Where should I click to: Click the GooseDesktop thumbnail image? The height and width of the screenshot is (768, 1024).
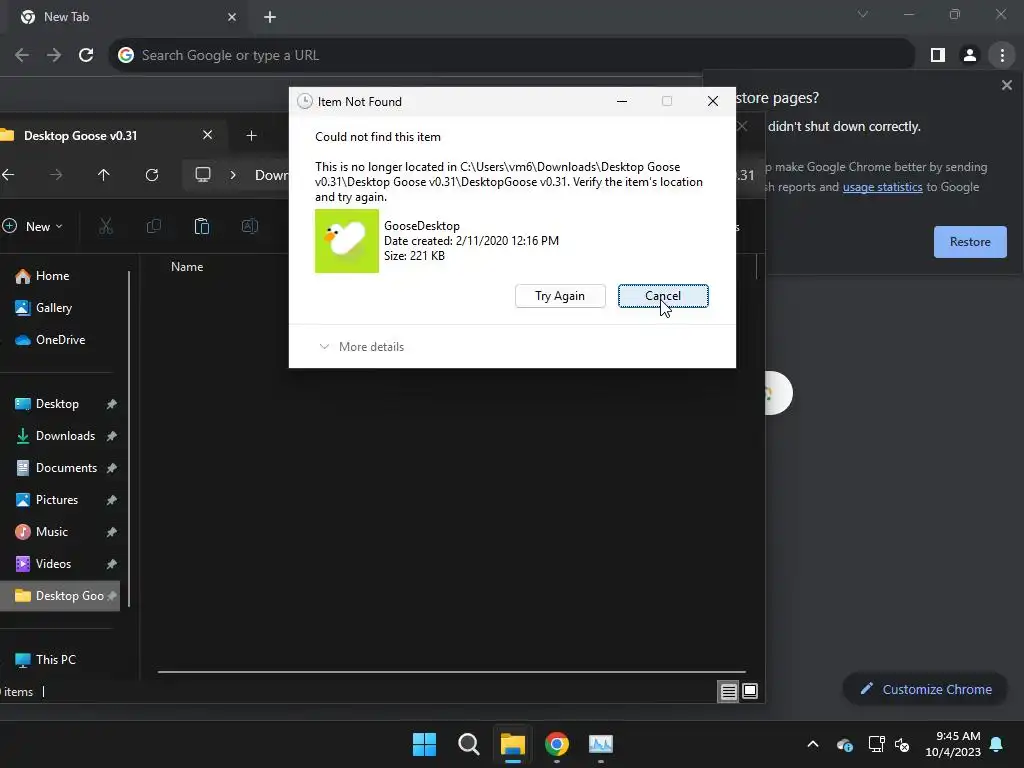tap(347, 241)
